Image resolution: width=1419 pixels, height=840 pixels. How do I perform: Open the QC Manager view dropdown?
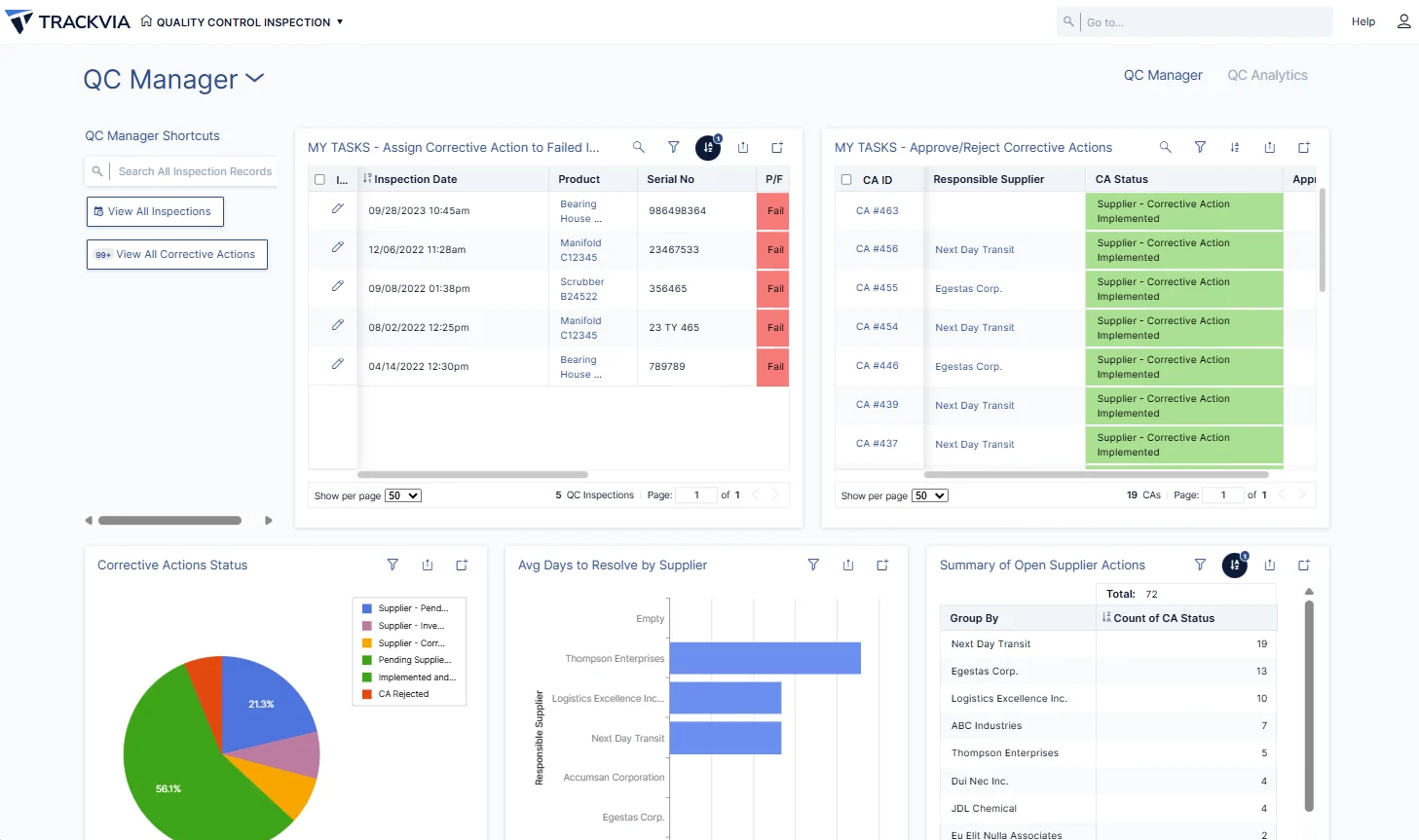tap(174, 79)
